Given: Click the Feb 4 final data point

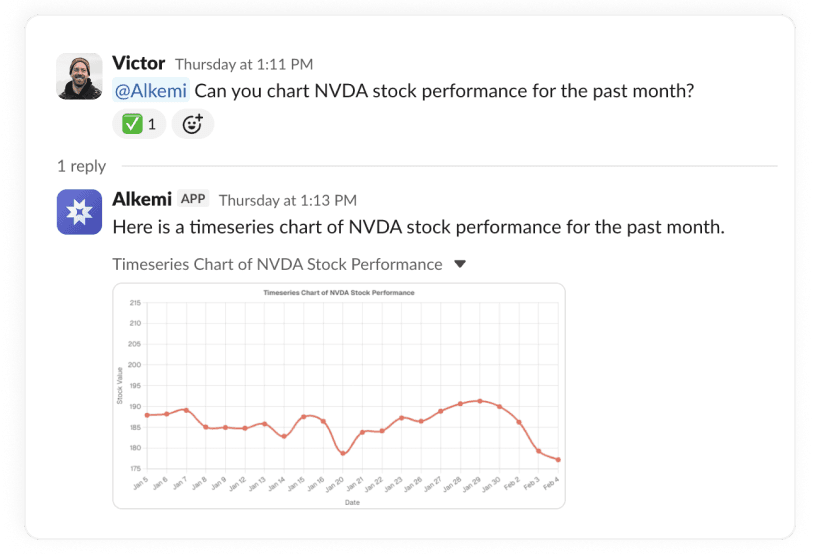Looking at the screenshot, I should [x=558, y=460].
